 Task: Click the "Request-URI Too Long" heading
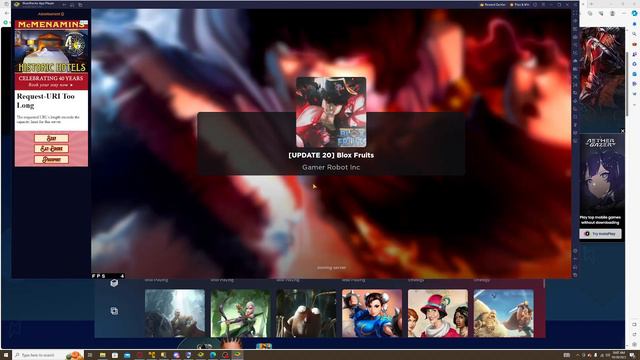(45, 100)
